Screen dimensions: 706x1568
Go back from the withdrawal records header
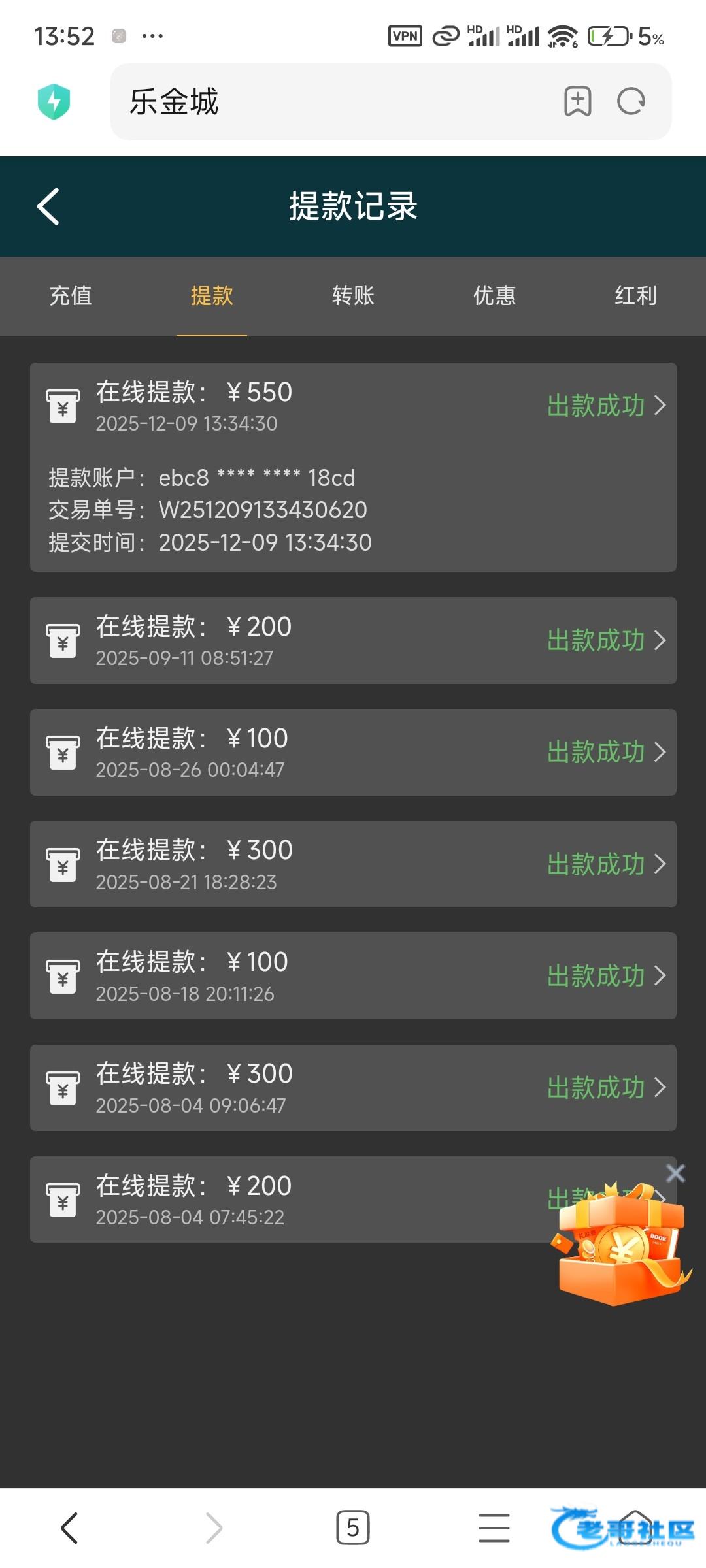[49, 206]
